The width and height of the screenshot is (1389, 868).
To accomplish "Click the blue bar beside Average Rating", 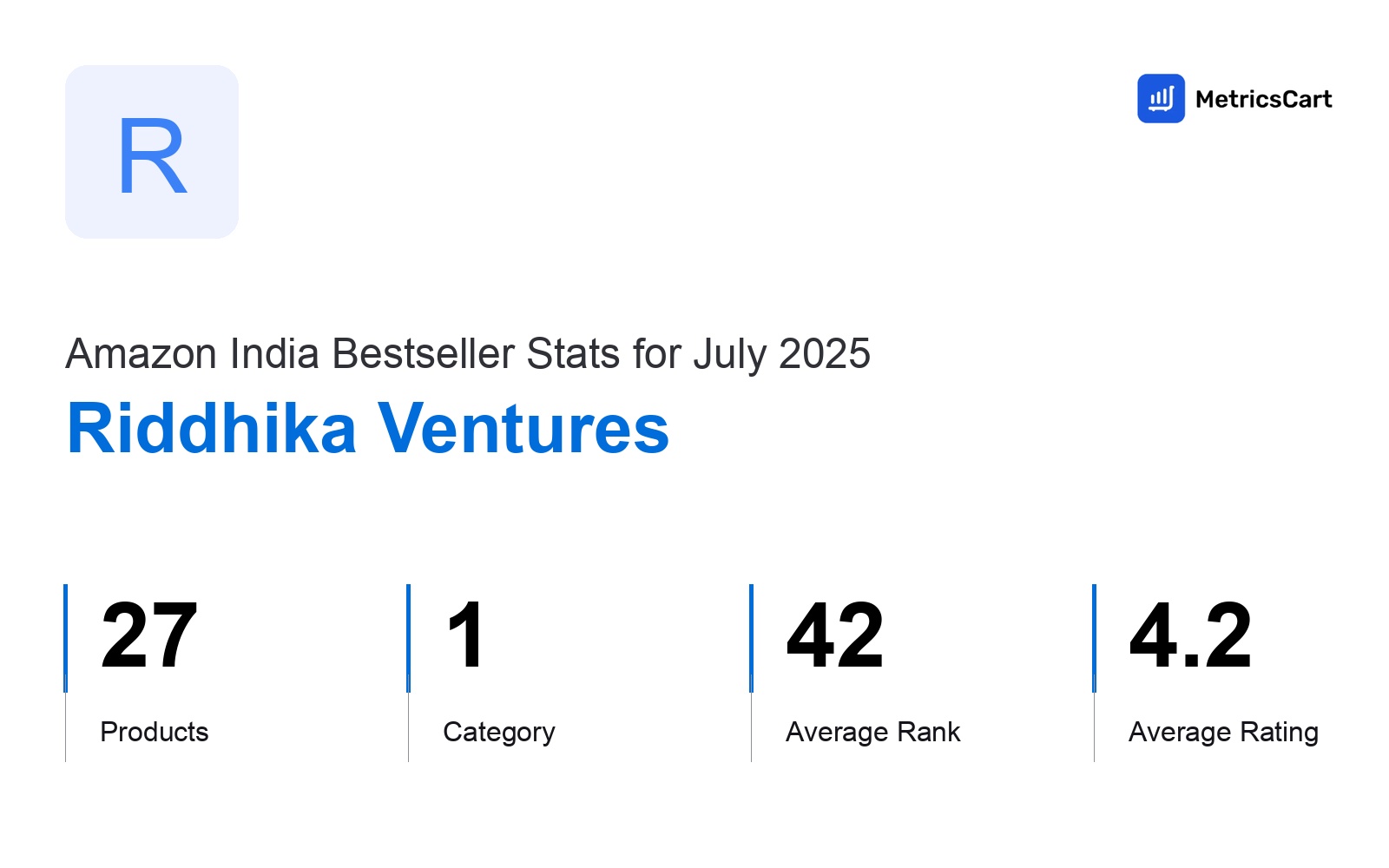I will click(1094, 638).
